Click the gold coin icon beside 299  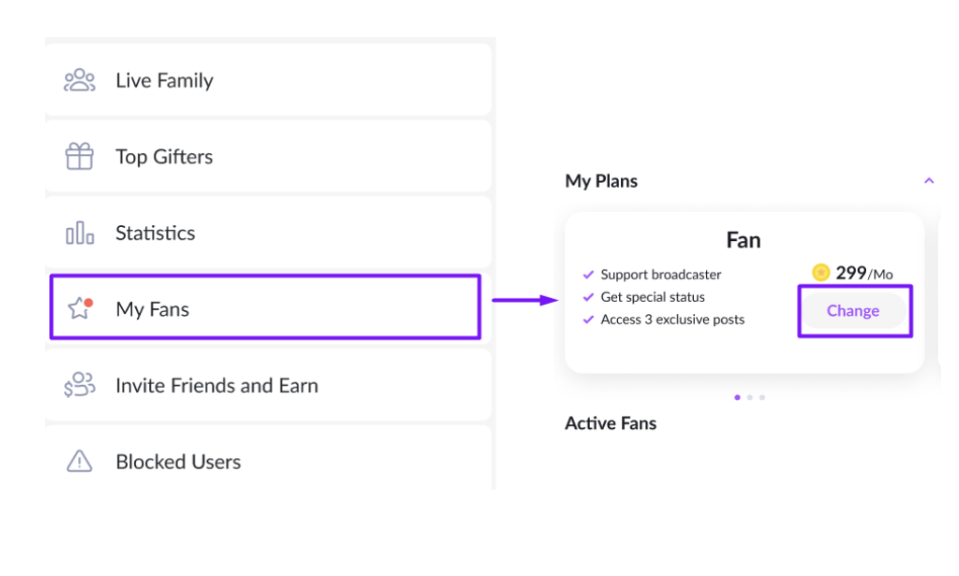point(821,273)
